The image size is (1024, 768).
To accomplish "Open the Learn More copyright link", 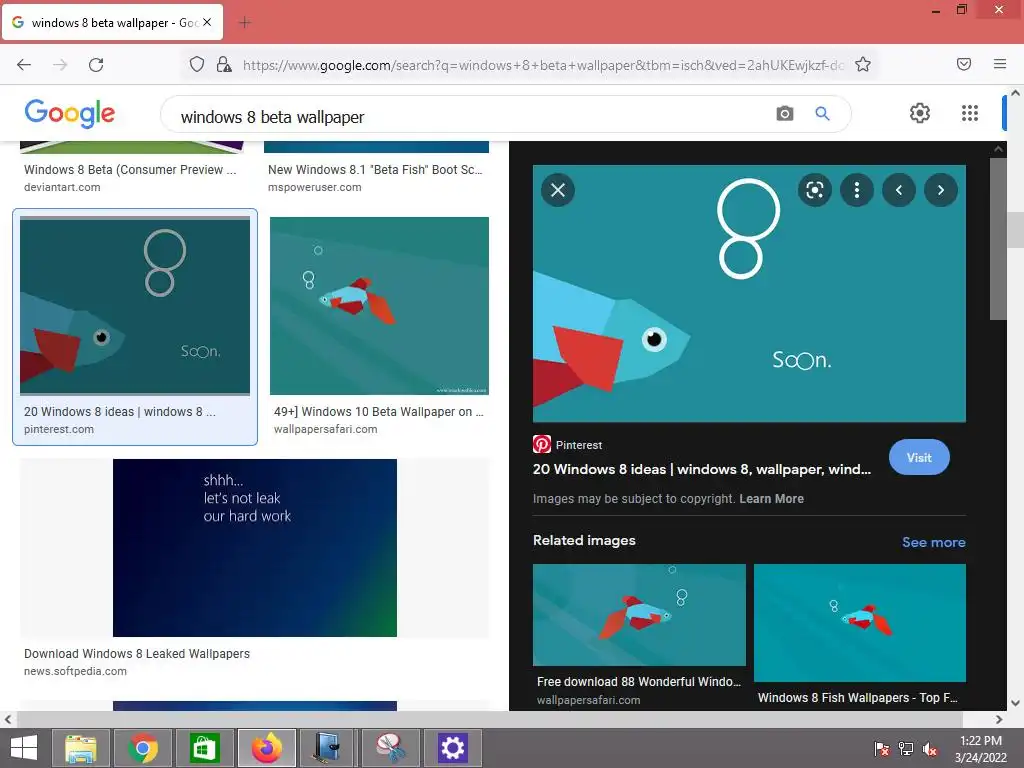I will (771, 499).
